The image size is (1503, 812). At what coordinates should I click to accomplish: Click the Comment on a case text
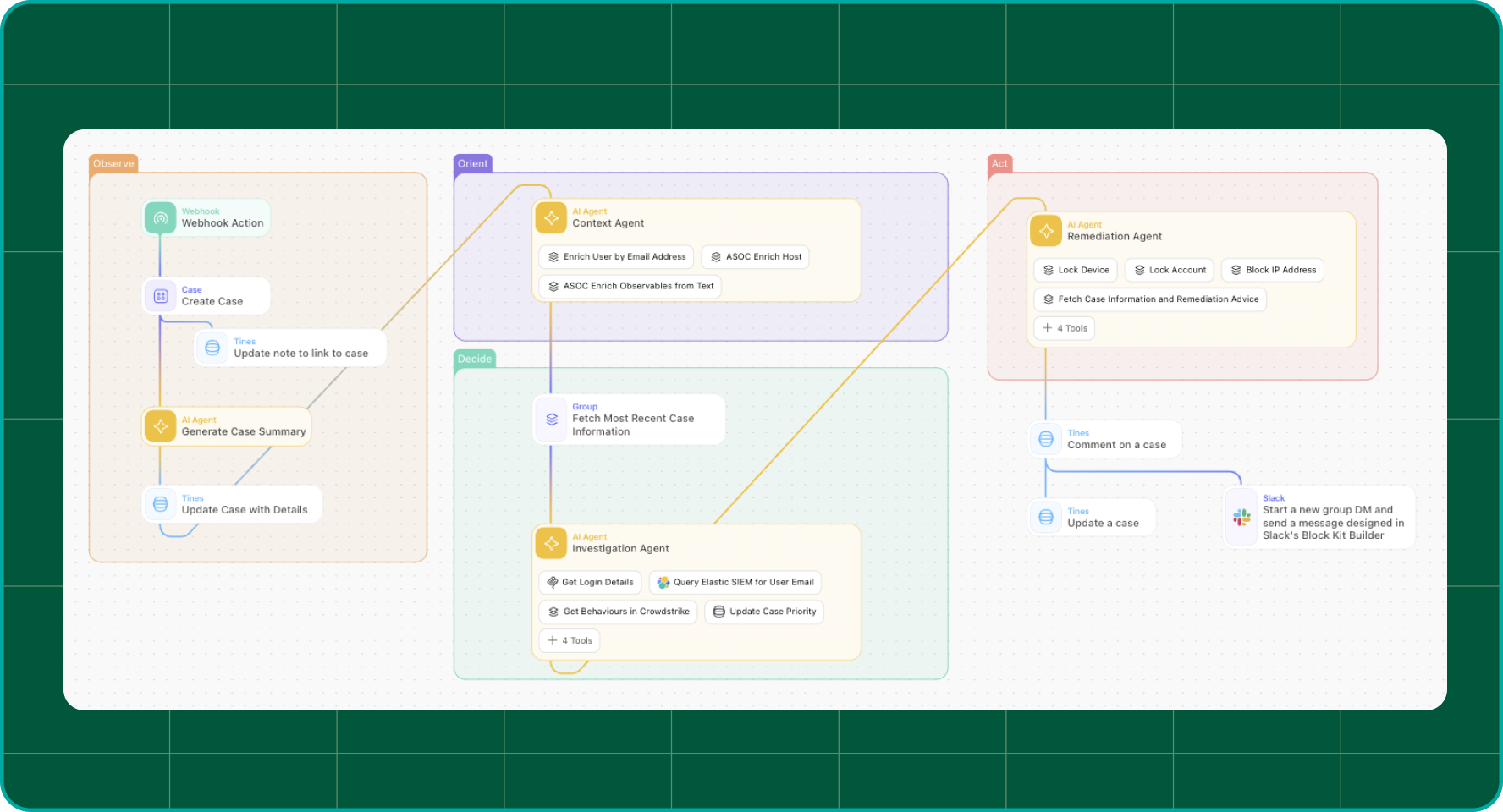[1117, 445]
